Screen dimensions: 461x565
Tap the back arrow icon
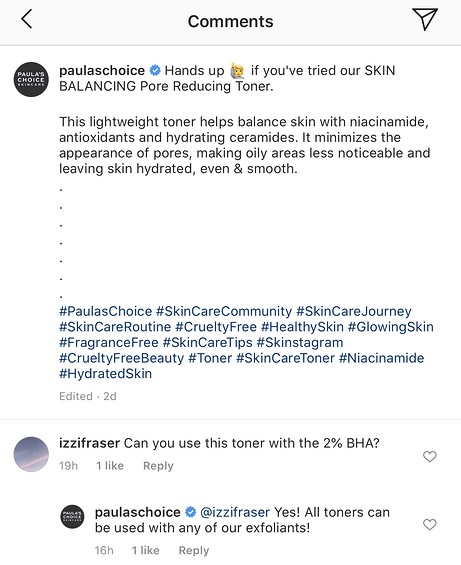tap(27, 19)
